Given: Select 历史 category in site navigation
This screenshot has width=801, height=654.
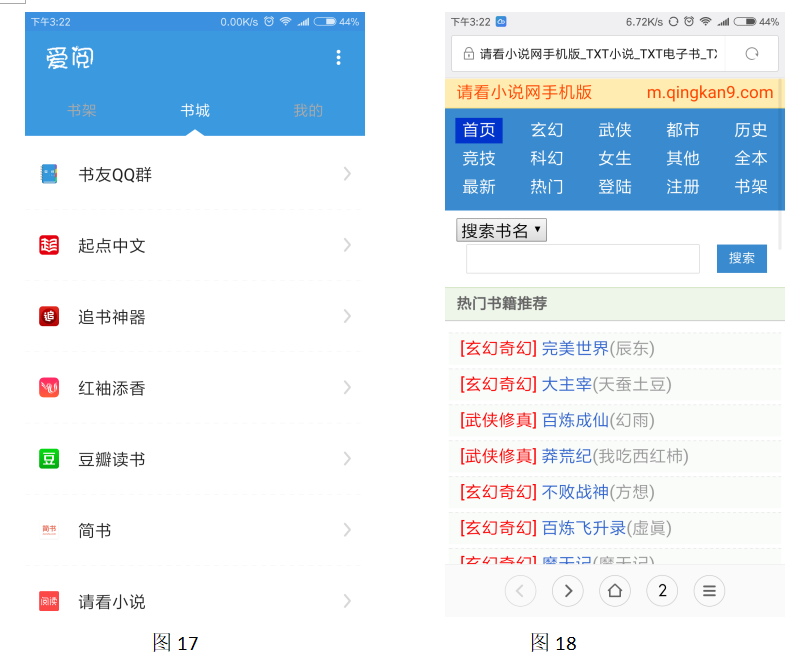Looking at the screenshot, I should (x=750, y=130).
